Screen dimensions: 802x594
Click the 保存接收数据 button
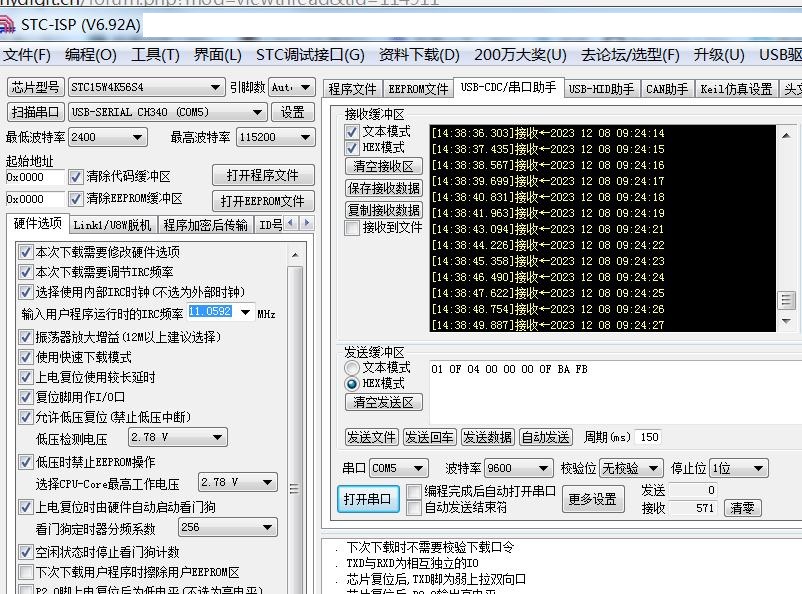tap(384, 188)
